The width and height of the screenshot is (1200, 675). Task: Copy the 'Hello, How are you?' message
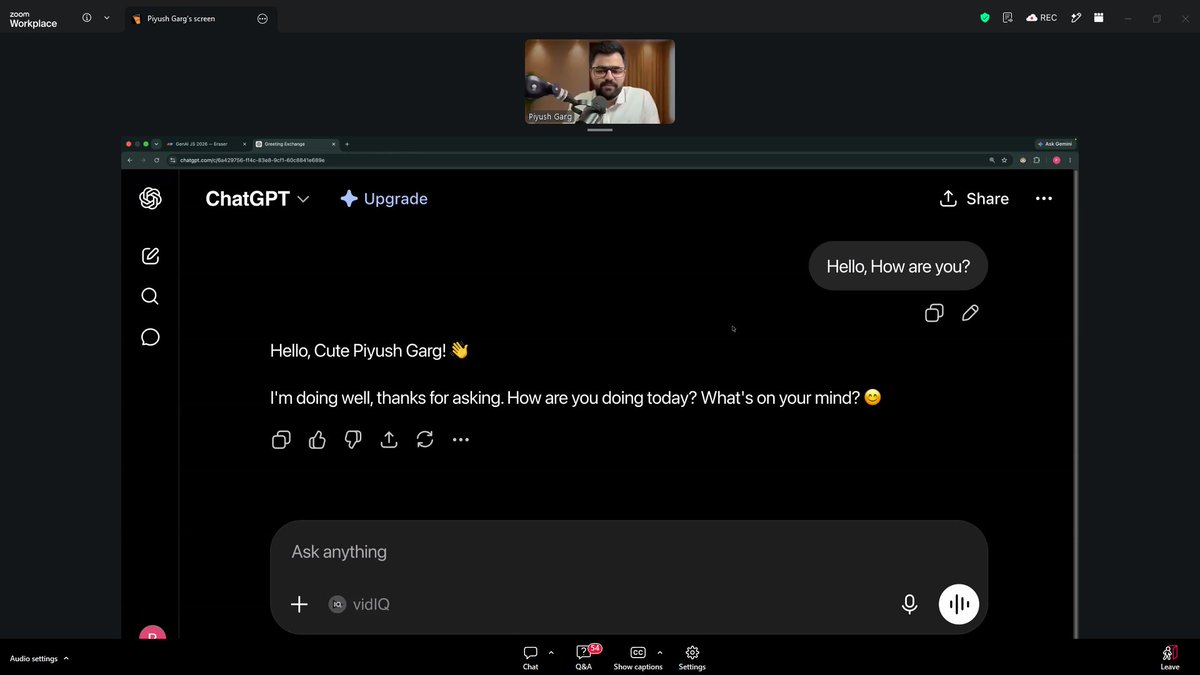click(934, 313)
